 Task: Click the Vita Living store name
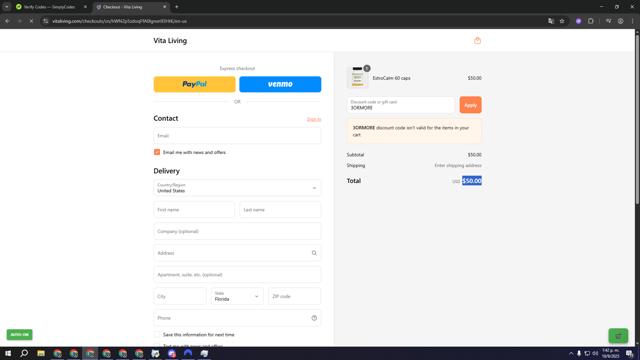pos(170,40)
